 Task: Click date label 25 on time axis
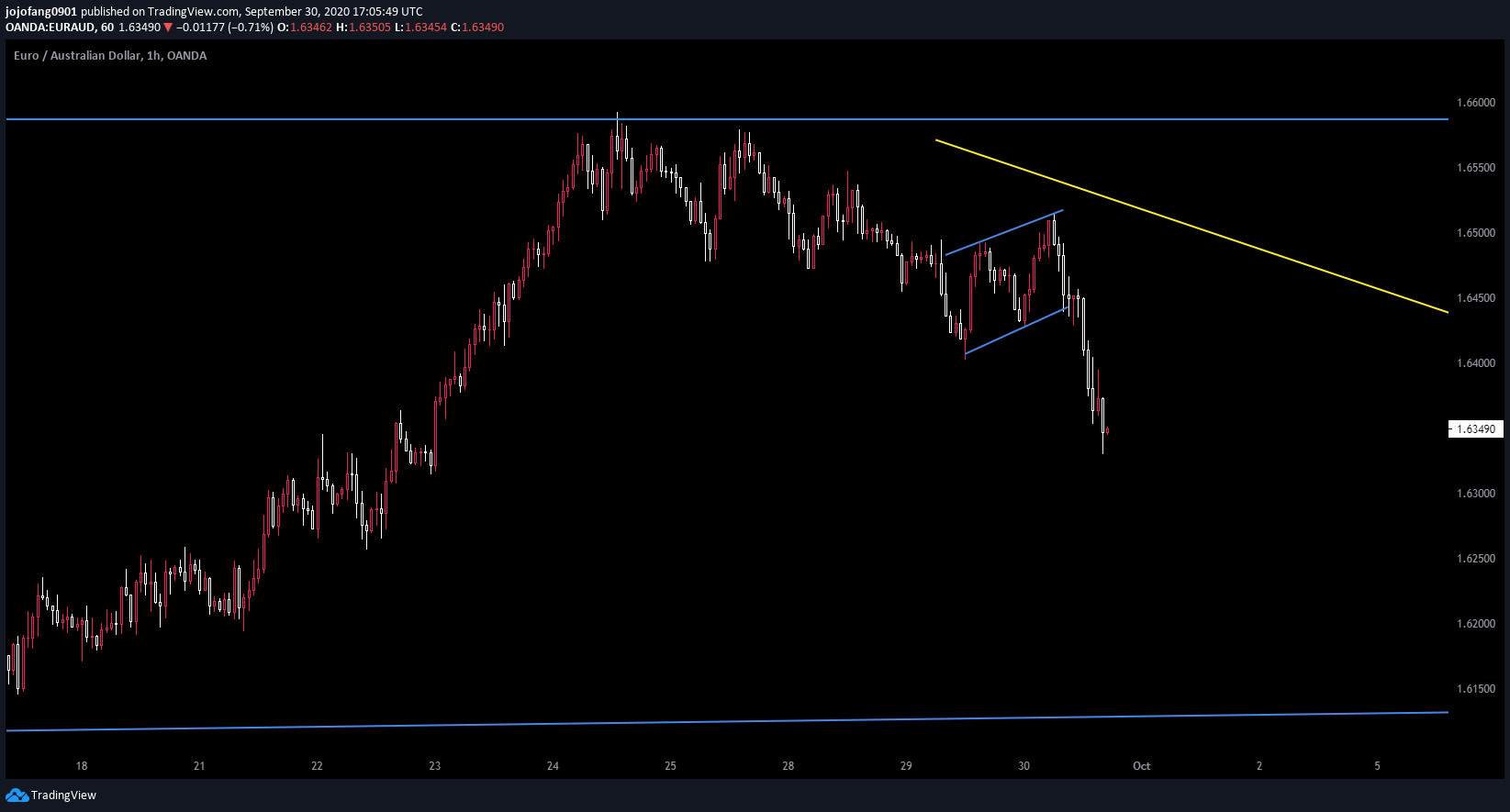point(670,766)
